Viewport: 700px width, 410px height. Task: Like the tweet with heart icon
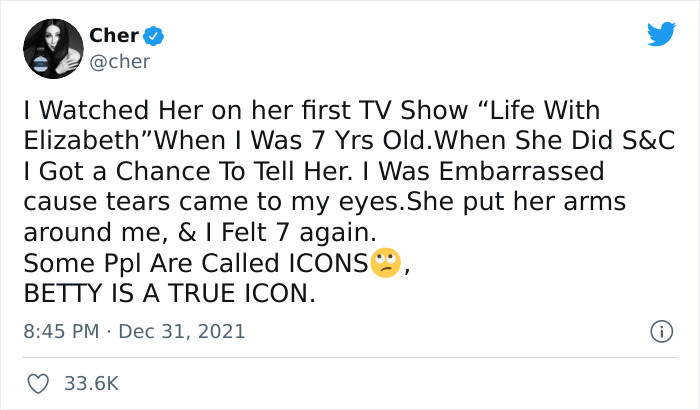coord(40,383)
